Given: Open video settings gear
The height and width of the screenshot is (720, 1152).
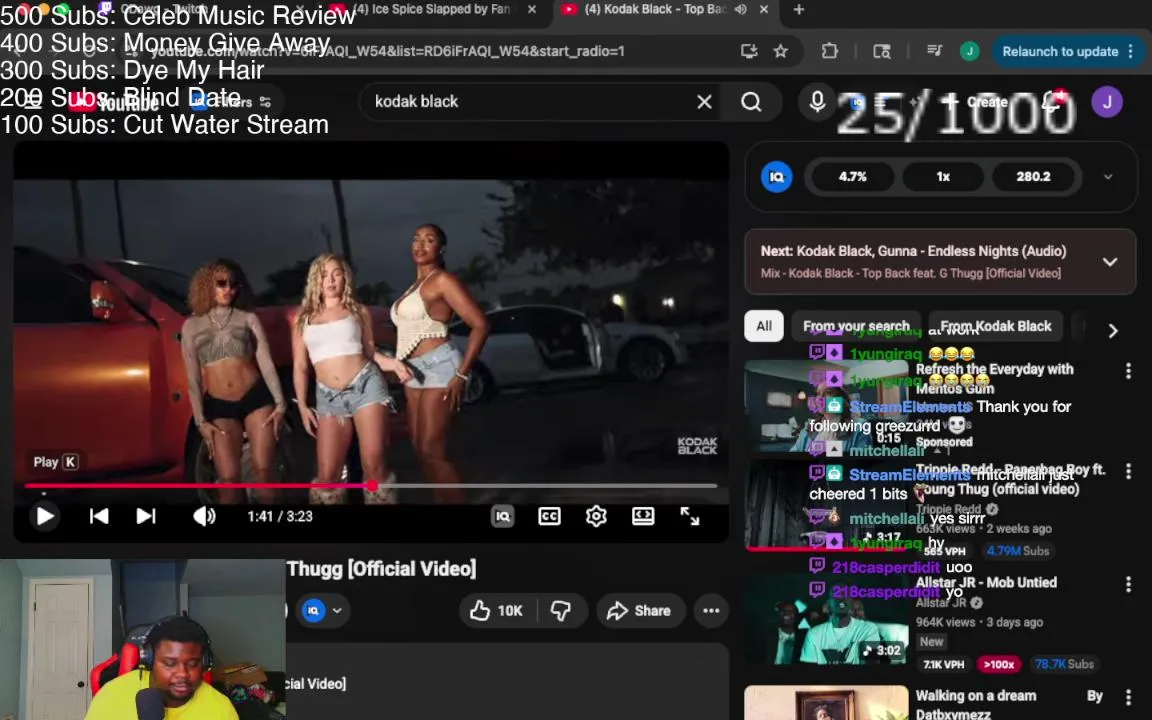Looking at the screenshot, I should pyautogui.click(x=596, y=516).
